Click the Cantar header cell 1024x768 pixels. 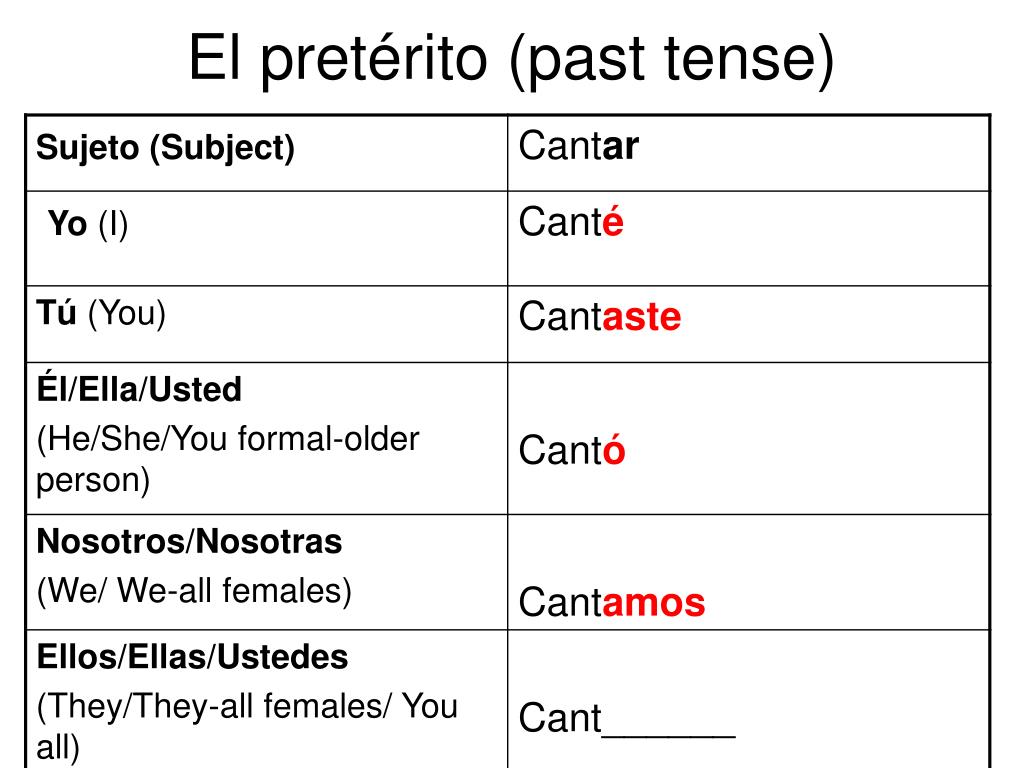coord(748,153)
